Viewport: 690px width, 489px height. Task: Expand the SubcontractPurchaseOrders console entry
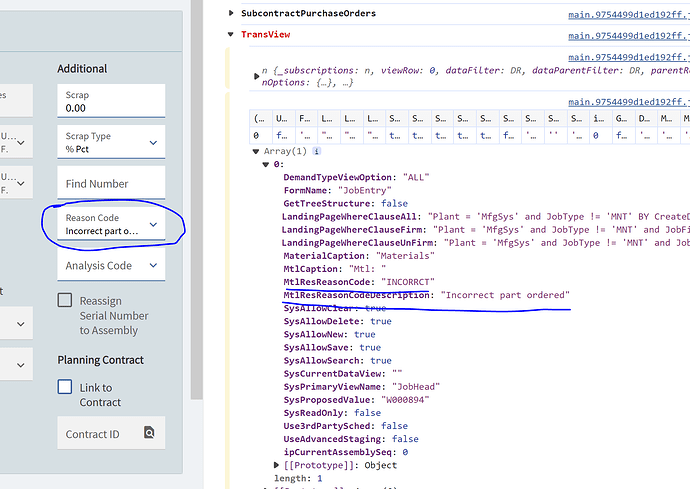click(x=232, y=13)
